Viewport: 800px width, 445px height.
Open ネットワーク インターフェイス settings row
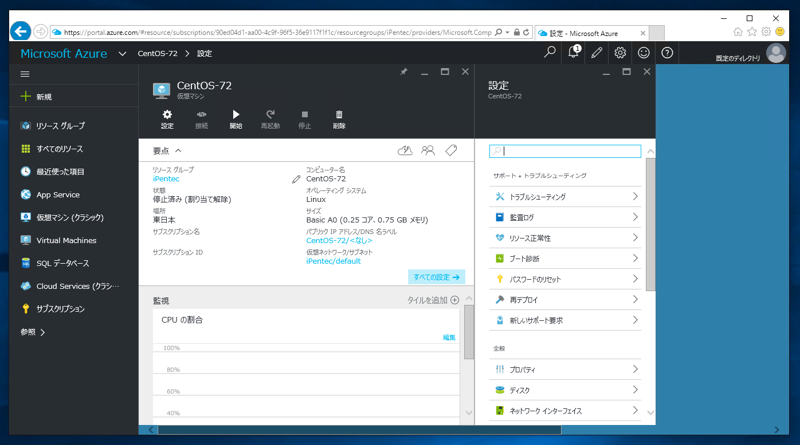pos(565,411)
